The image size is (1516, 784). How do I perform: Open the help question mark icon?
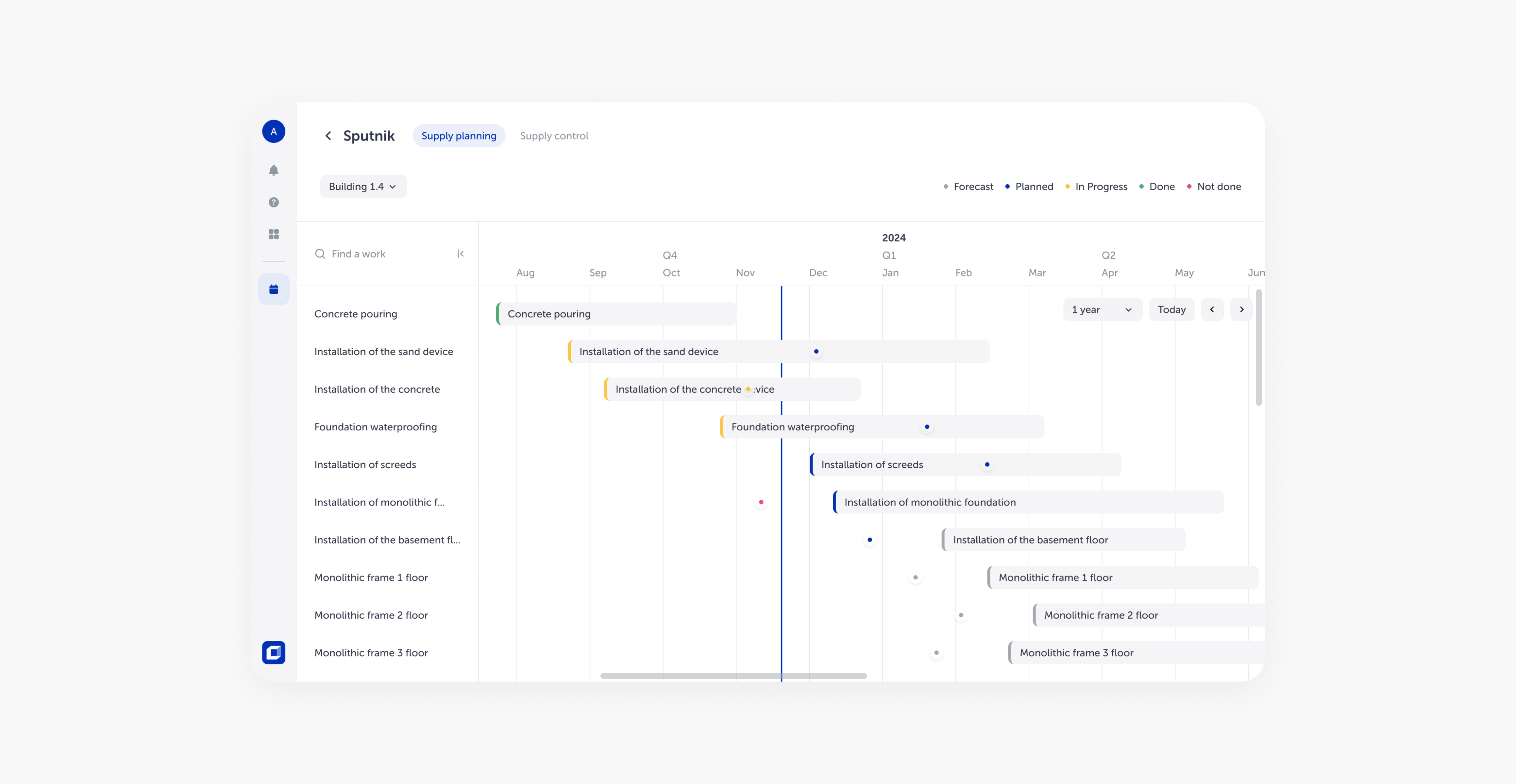[x=274, y=203]
